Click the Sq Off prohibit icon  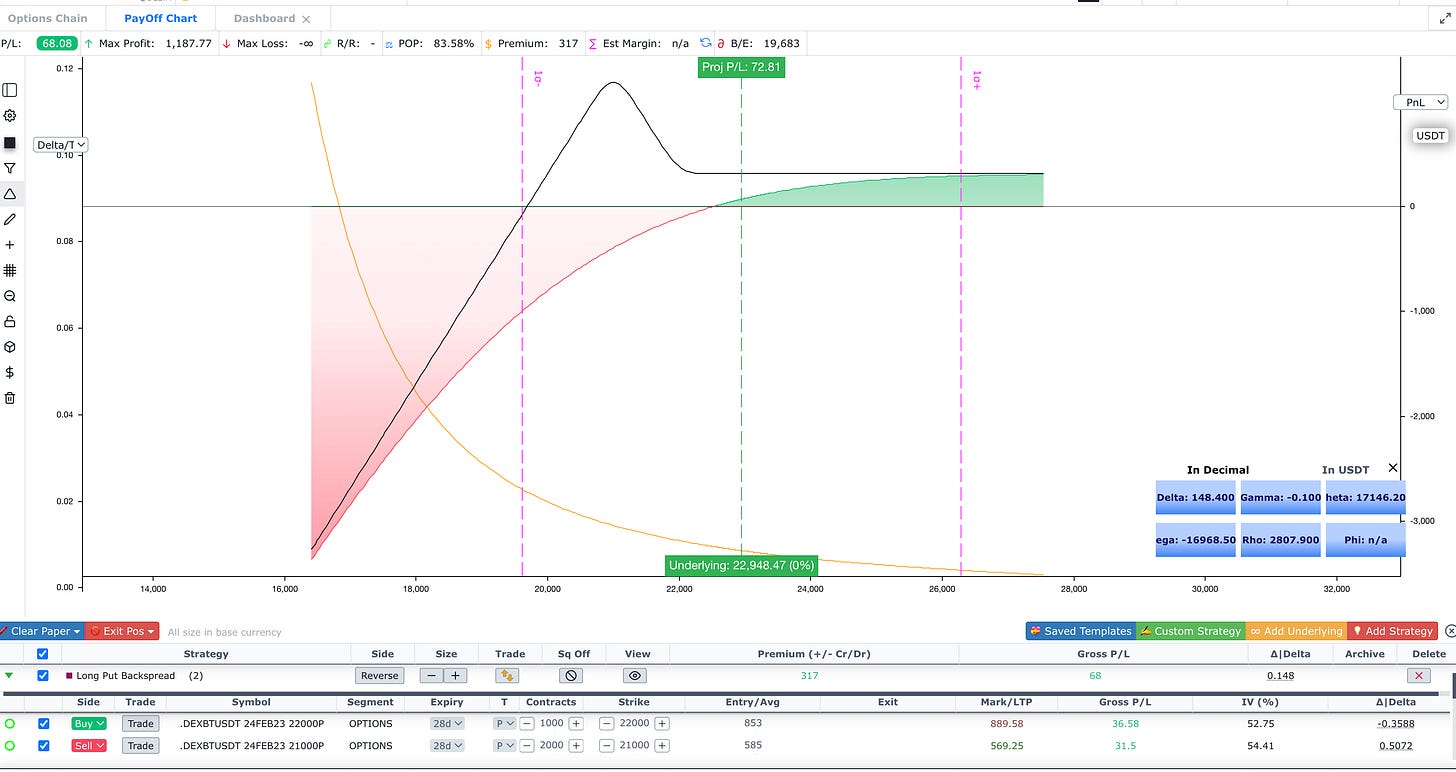(x=572, y=676)
